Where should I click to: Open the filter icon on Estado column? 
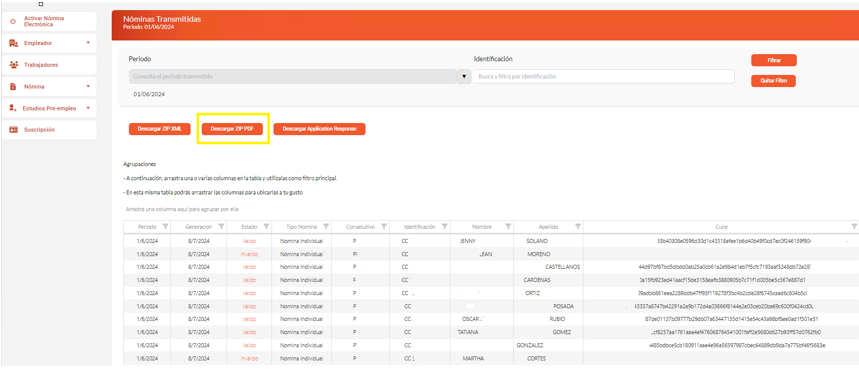pos(266,226)
